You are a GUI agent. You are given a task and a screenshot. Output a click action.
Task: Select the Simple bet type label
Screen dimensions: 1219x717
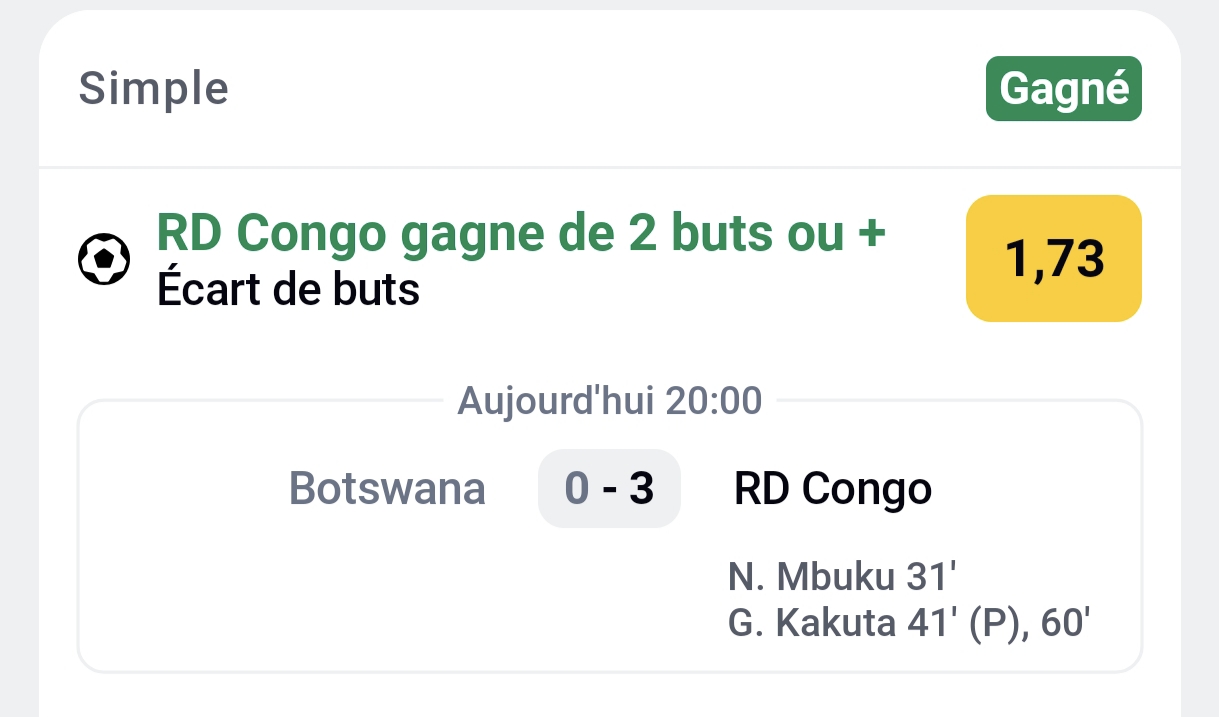tap(154, 89)
